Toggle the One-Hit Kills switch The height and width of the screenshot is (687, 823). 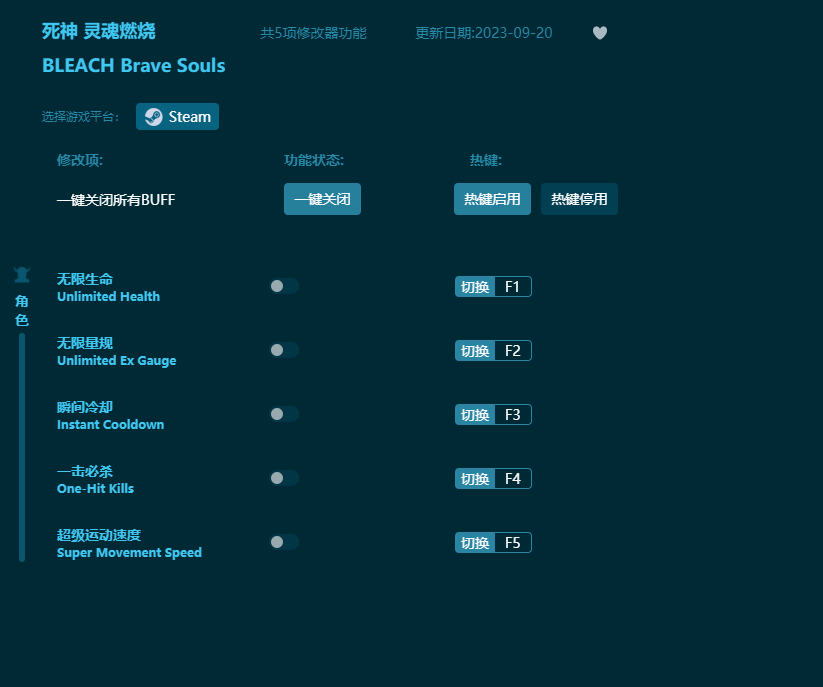pyautogui.click(x=283, y=478)
